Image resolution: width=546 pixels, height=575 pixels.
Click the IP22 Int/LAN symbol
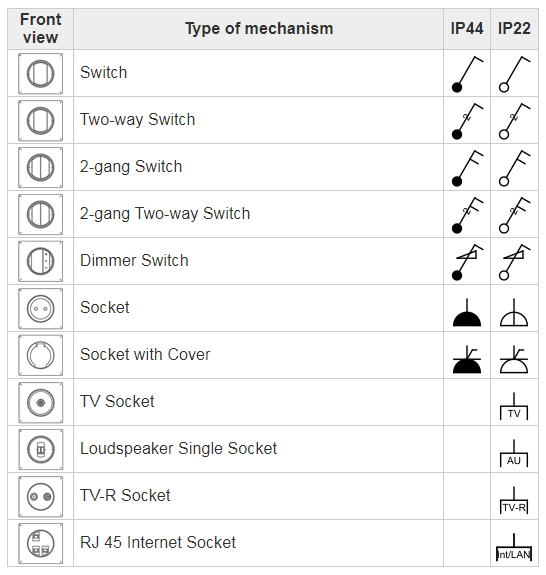[514, 547]
